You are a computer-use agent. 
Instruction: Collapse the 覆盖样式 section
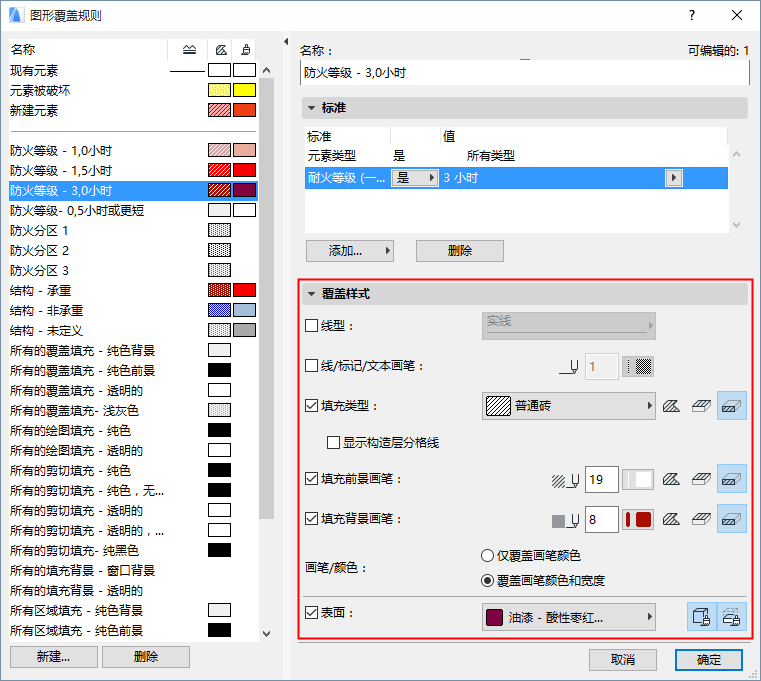[x=312, y=294]
